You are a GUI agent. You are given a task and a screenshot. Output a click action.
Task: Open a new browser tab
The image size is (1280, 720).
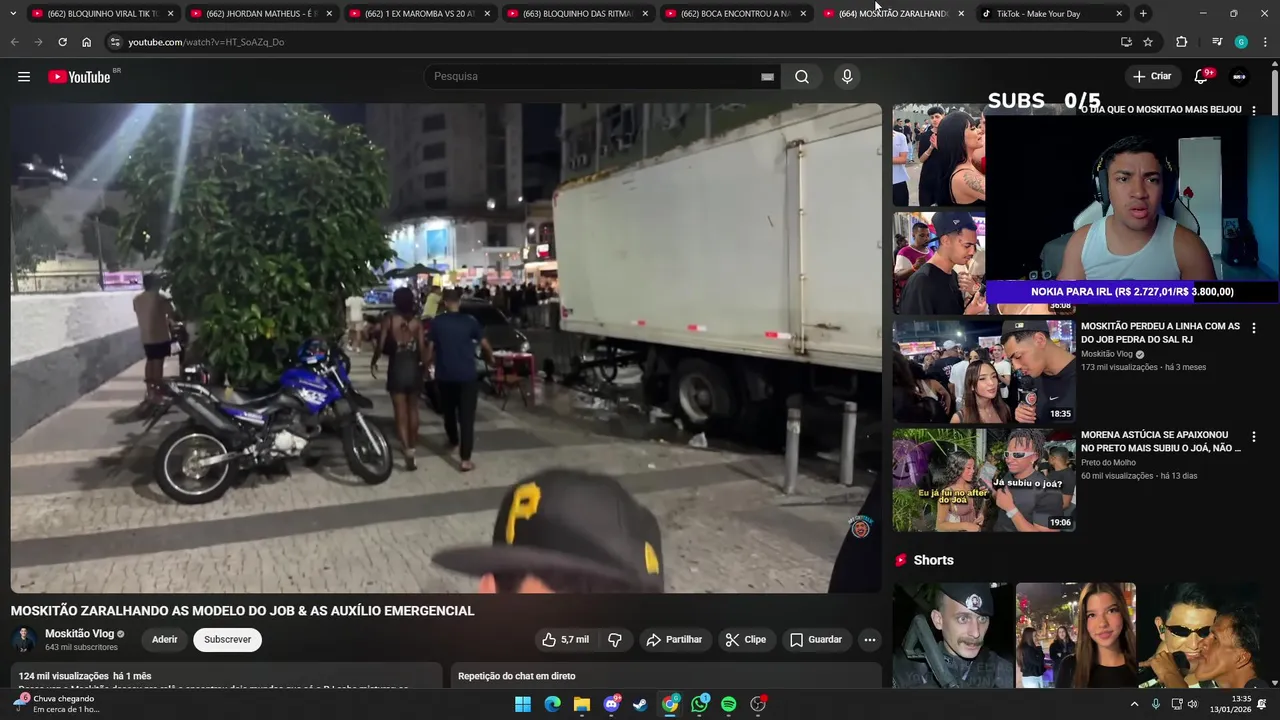pyautogui.click(x=1143, y=13)
